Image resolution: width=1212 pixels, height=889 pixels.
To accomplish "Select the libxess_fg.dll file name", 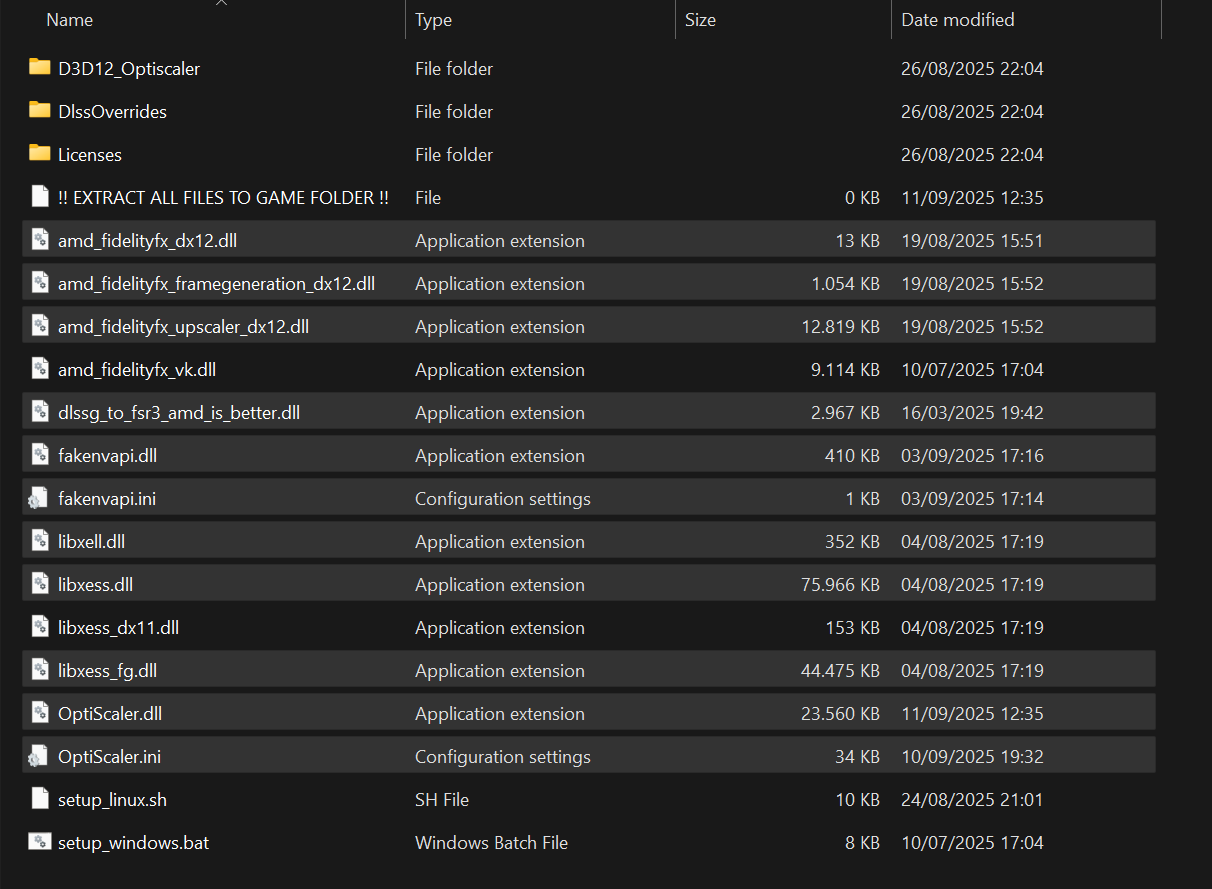I will [x=107, y=670].
